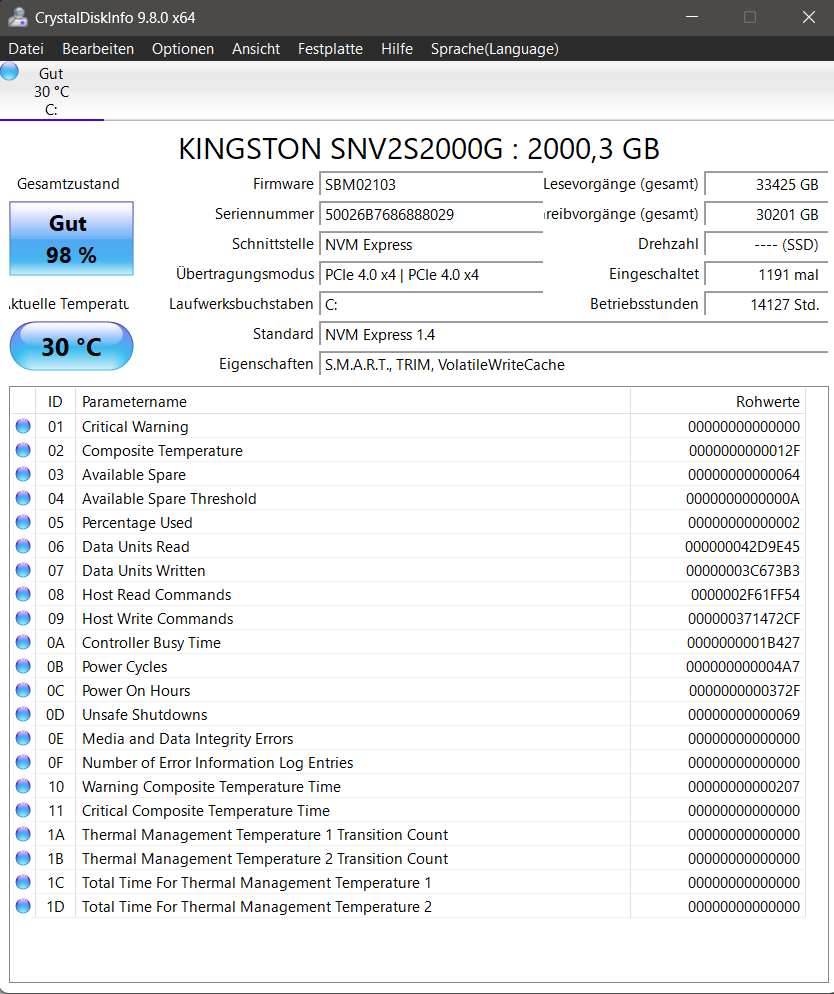Click the blue status orb in drive tab
Image resolution: width=834 pixels, height=994 pixels.
[10, 71]
